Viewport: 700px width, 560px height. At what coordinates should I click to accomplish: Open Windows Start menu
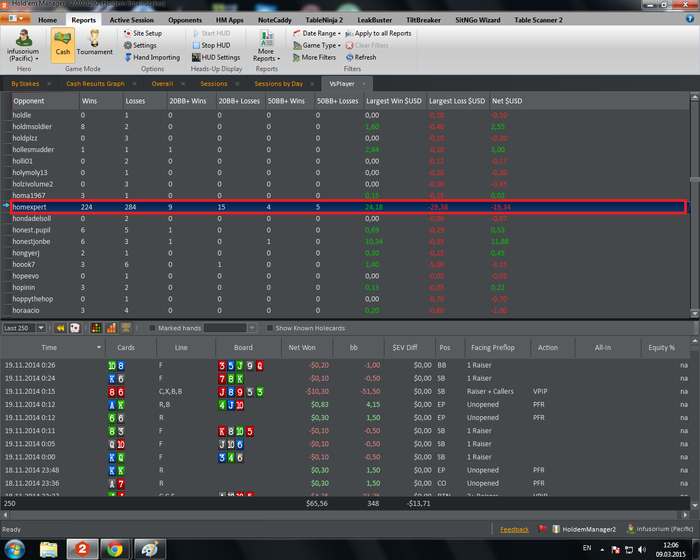[x=14, y=549]
